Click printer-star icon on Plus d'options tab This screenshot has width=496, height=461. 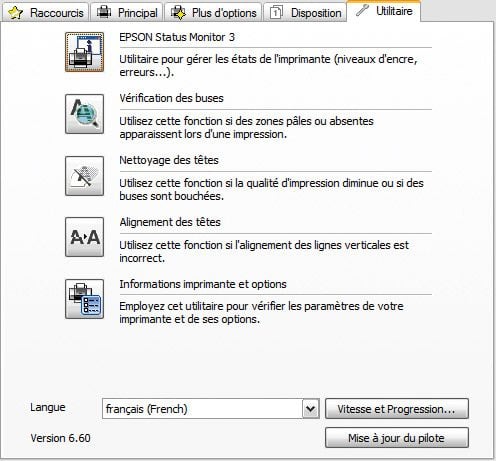(178, 13)
